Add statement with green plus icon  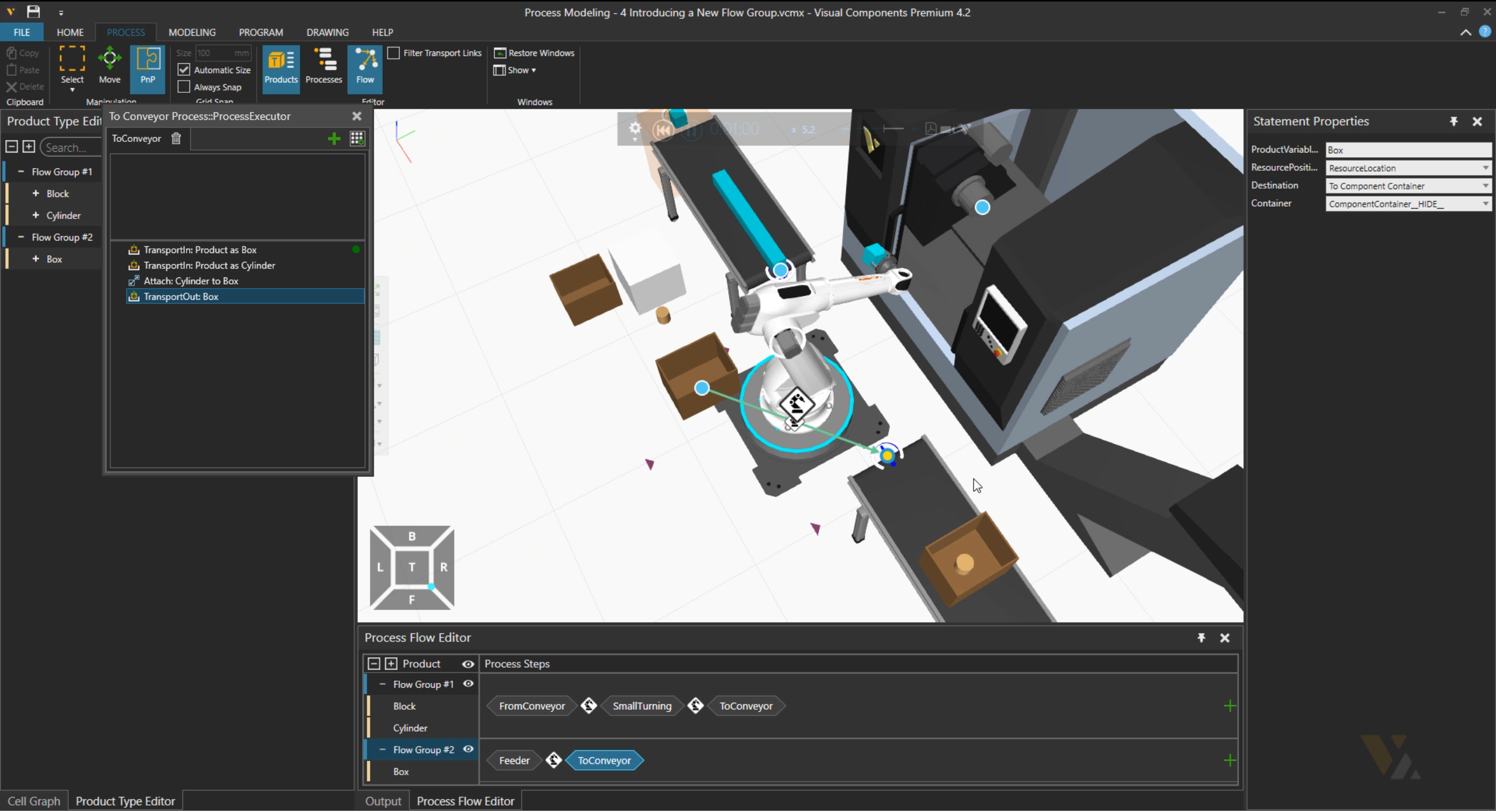click(x=334, y=138)
